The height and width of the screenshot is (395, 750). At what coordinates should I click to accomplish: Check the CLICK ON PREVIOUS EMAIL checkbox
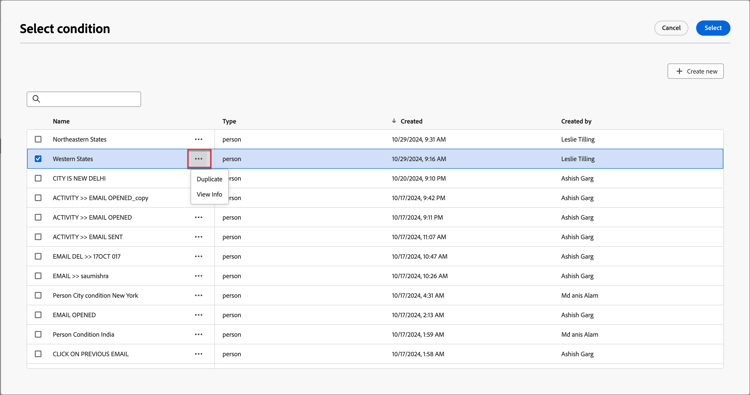click(x=38, y=354)
